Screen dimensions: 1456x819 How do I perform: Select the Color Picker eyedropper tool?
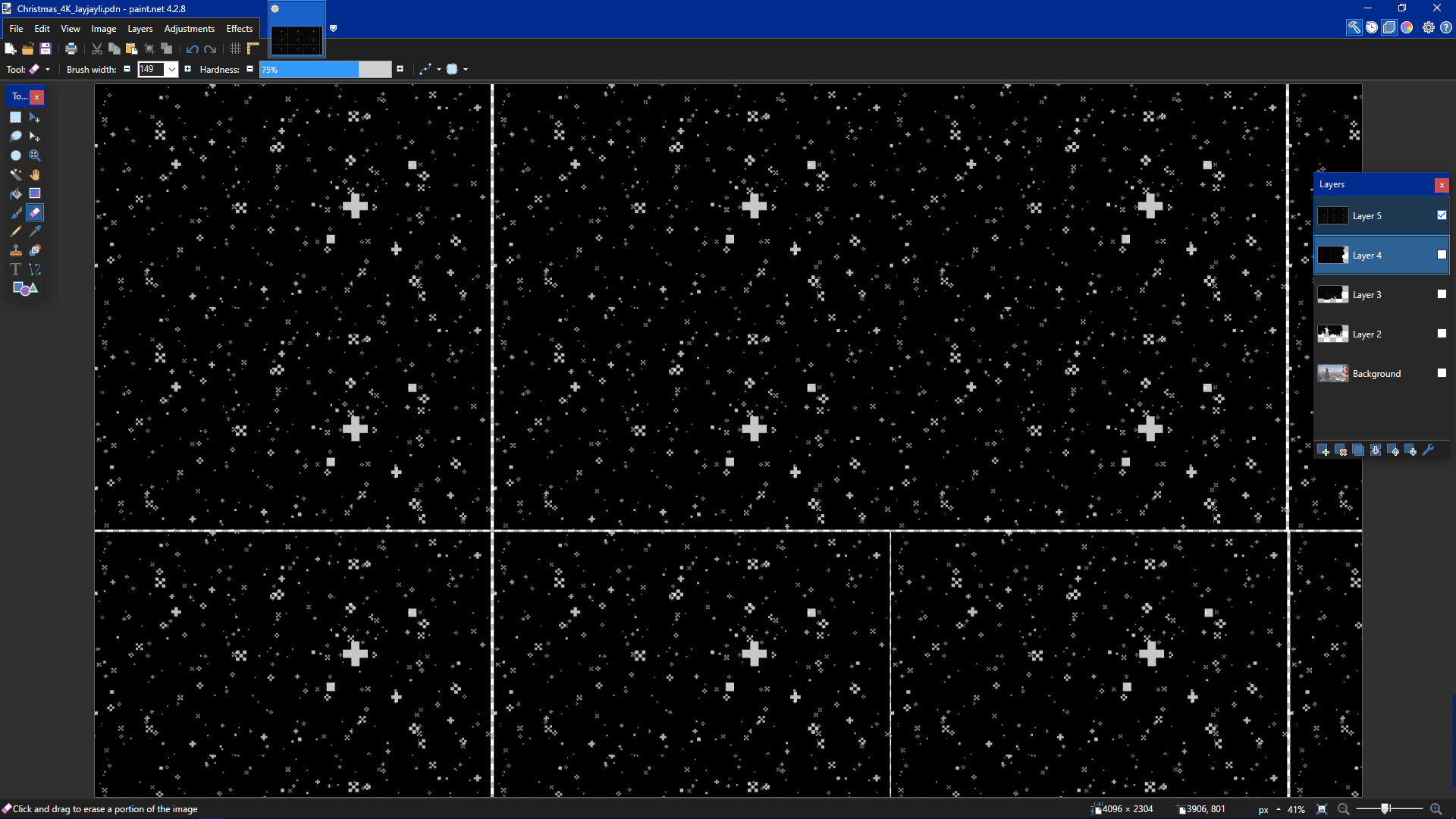click(35, 231)
